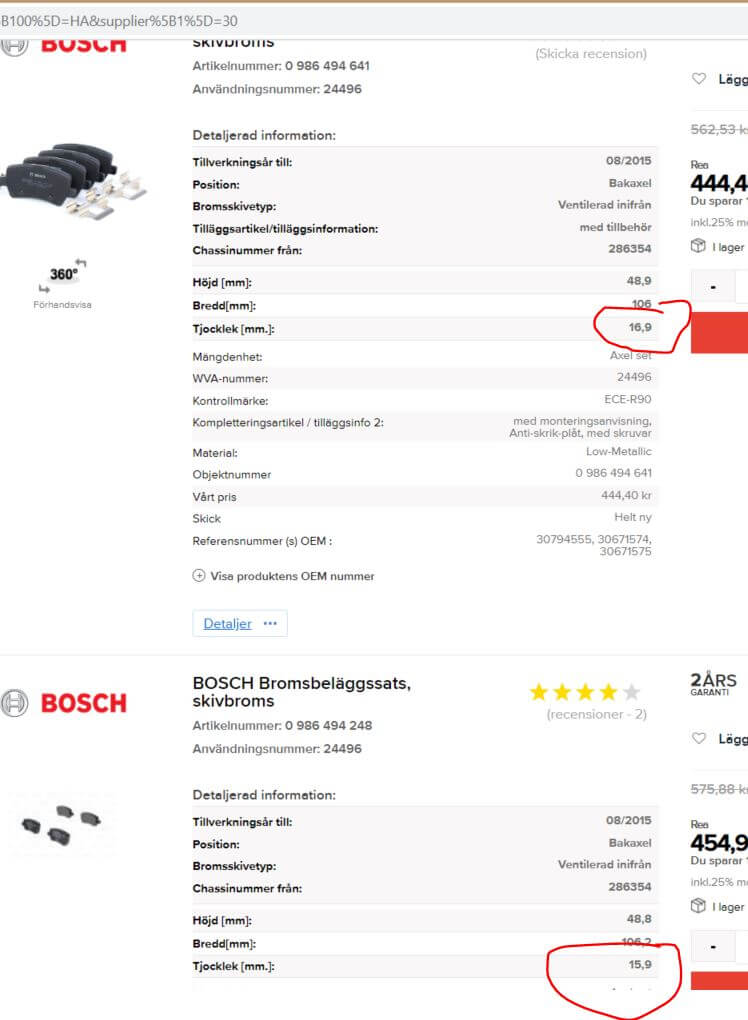Viewport: 748px width, 1020px height.
Task: Click wishlist heart for article 0 986 494 248
Action: point(699,739)
